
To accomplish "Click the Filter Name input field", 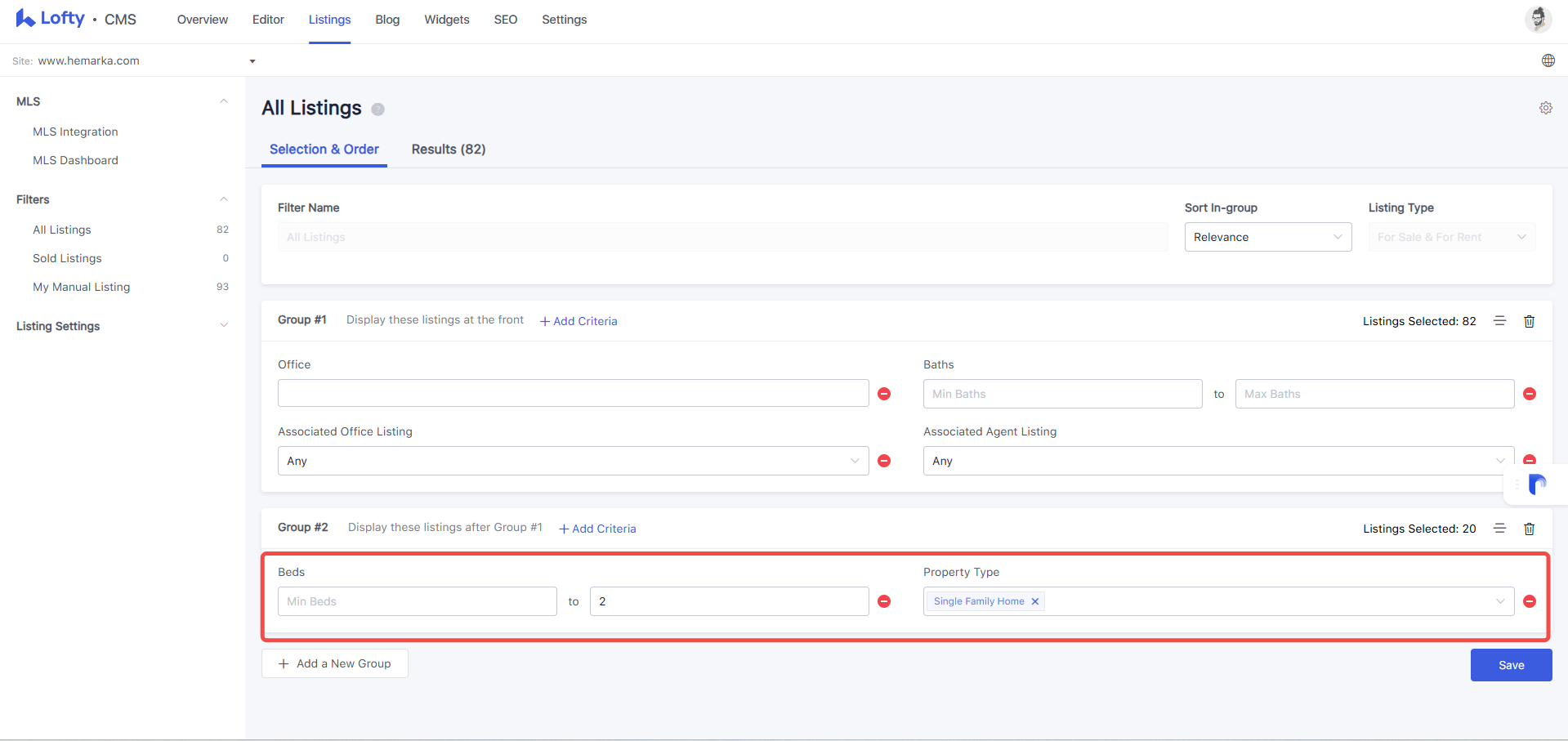I will pos(722,237).
